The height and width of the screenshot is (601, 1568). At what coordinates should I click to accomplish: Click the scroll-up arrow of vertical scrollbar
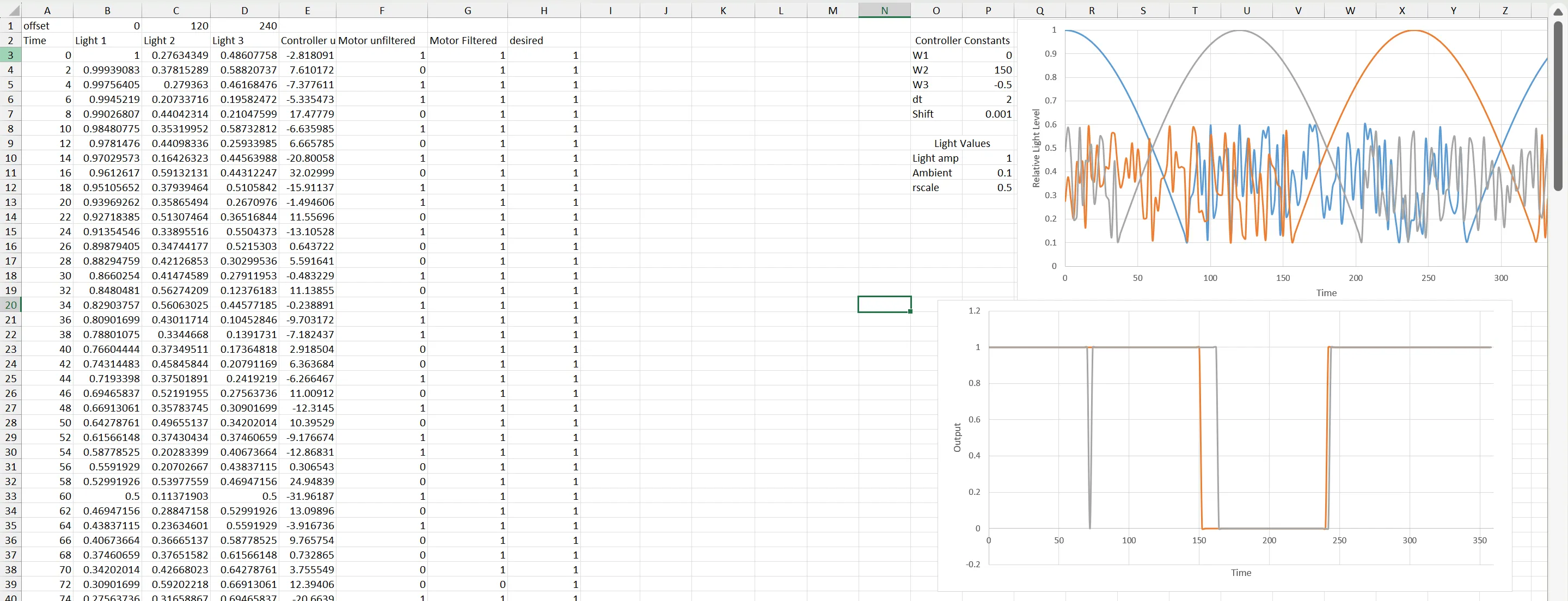point(1558,11)
